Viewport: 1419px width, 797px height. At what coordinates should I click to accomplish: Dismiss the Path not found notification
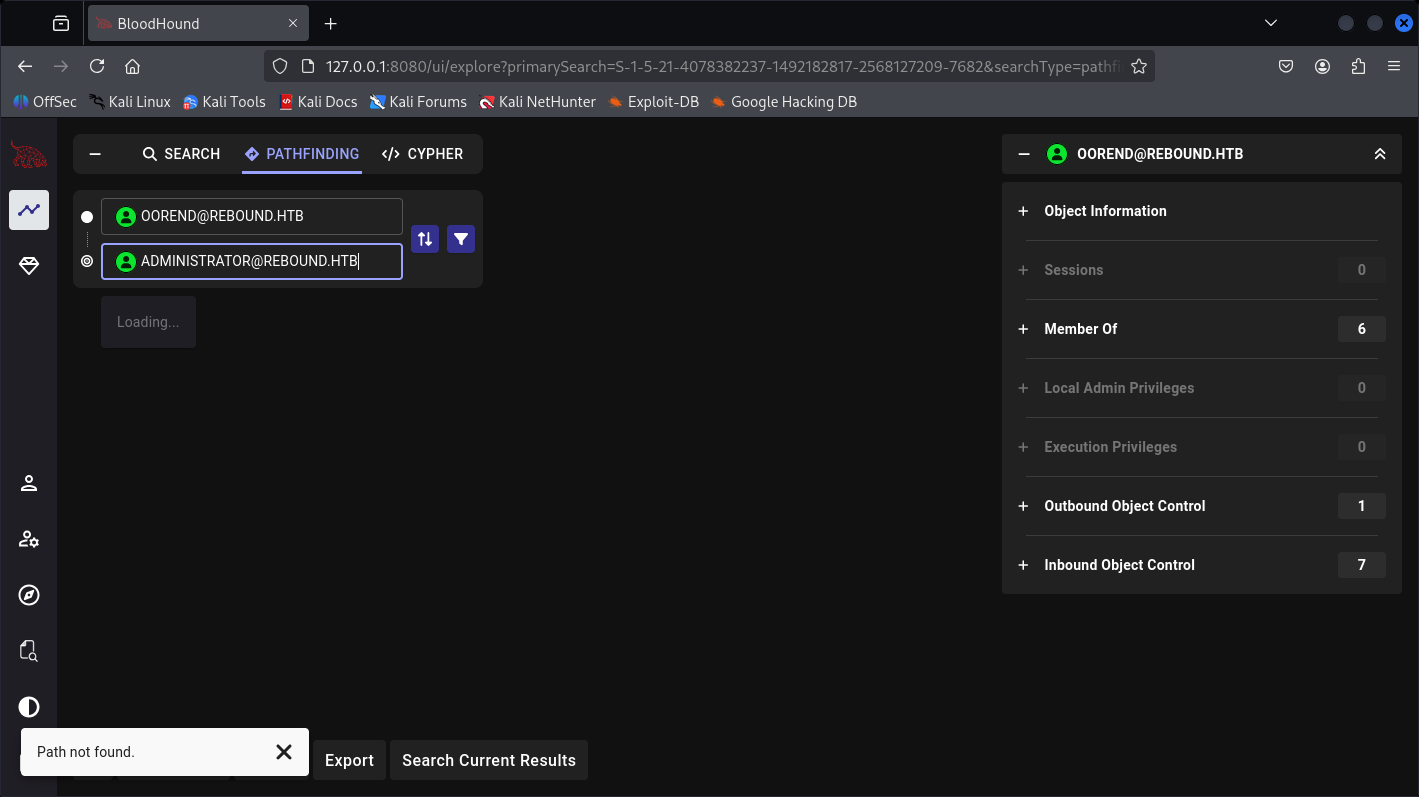(x=284, y=752)
